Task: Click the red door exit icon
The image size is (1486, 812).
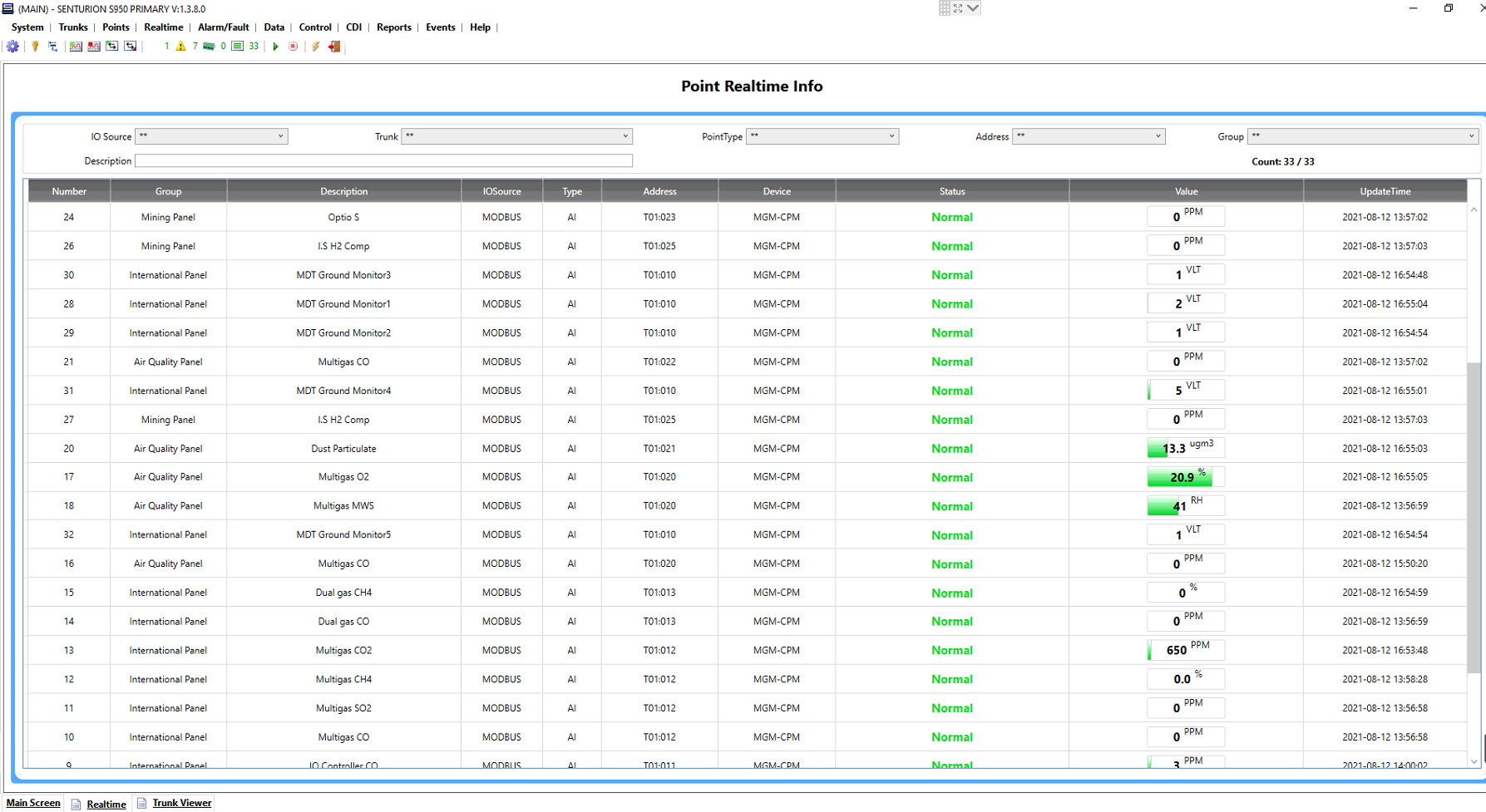Action: click(x=334, y=47)
